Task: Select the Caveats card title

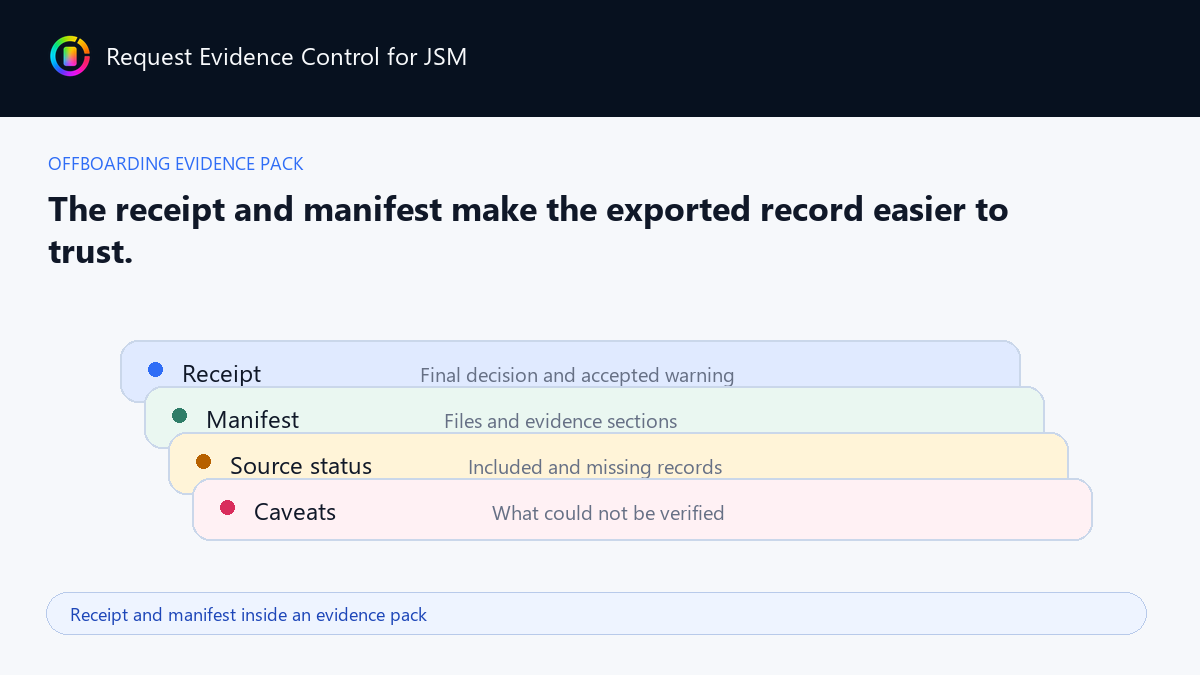Action: pos(295,512)
